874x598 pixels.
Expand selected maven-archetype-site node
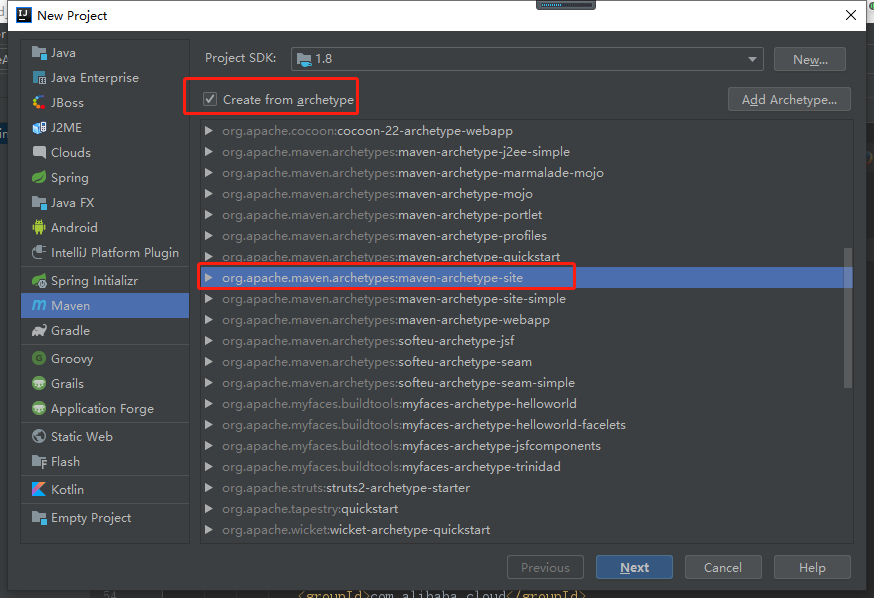point(209,278)
